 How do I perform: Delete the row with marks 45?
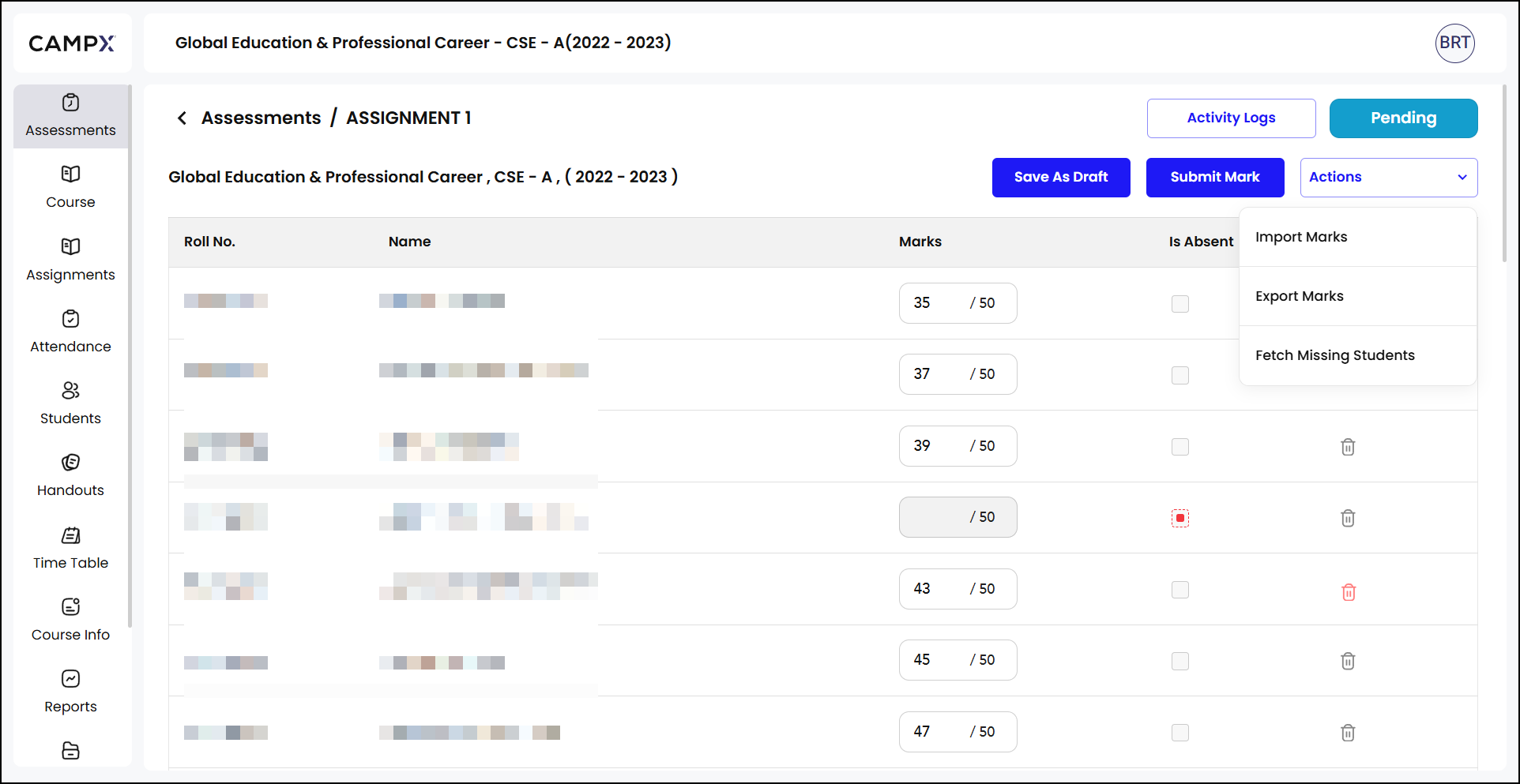(1348, 661)
